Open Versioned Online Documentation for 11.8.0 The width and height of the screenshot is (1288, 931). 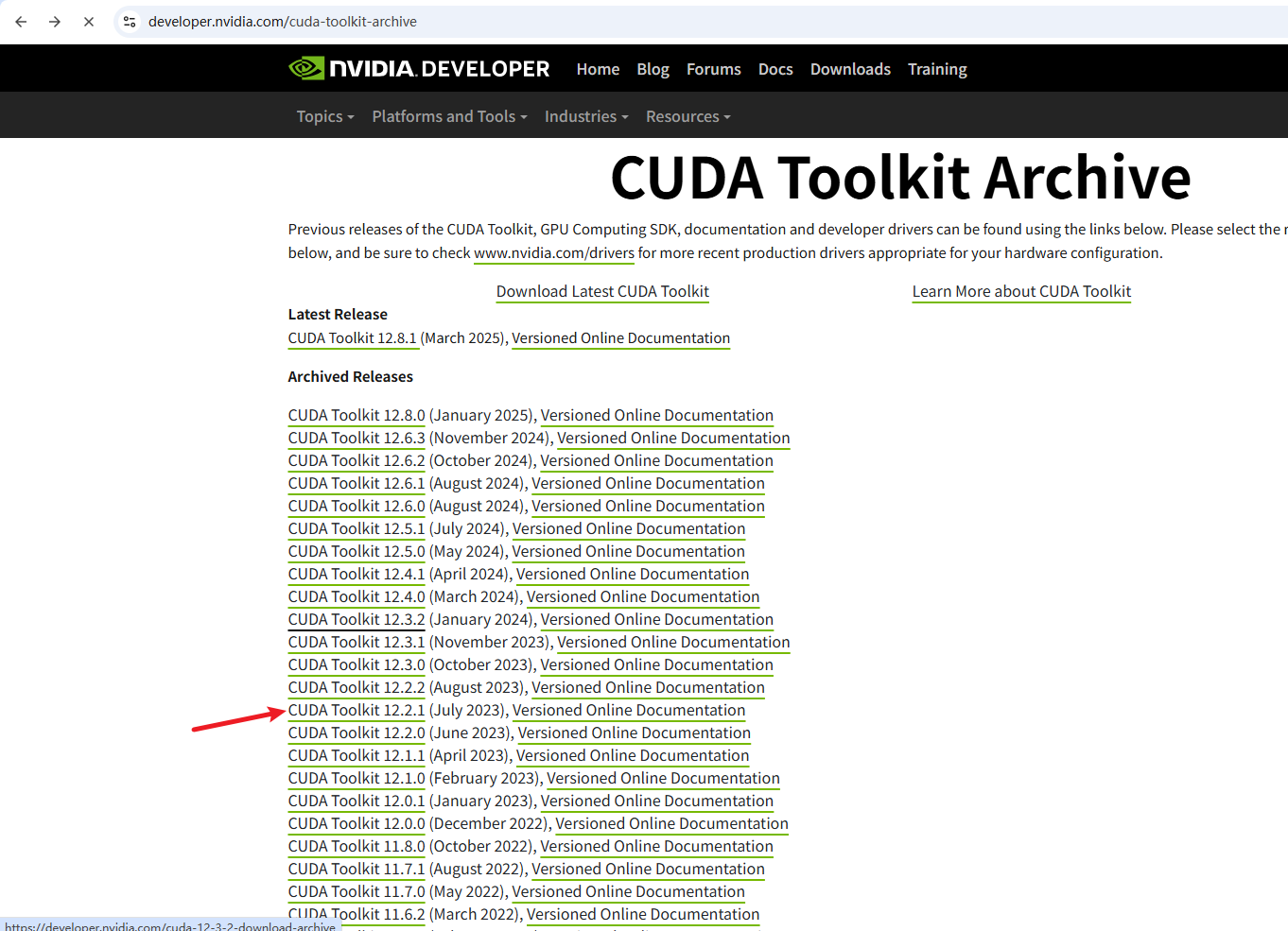(x=656, y=846)
